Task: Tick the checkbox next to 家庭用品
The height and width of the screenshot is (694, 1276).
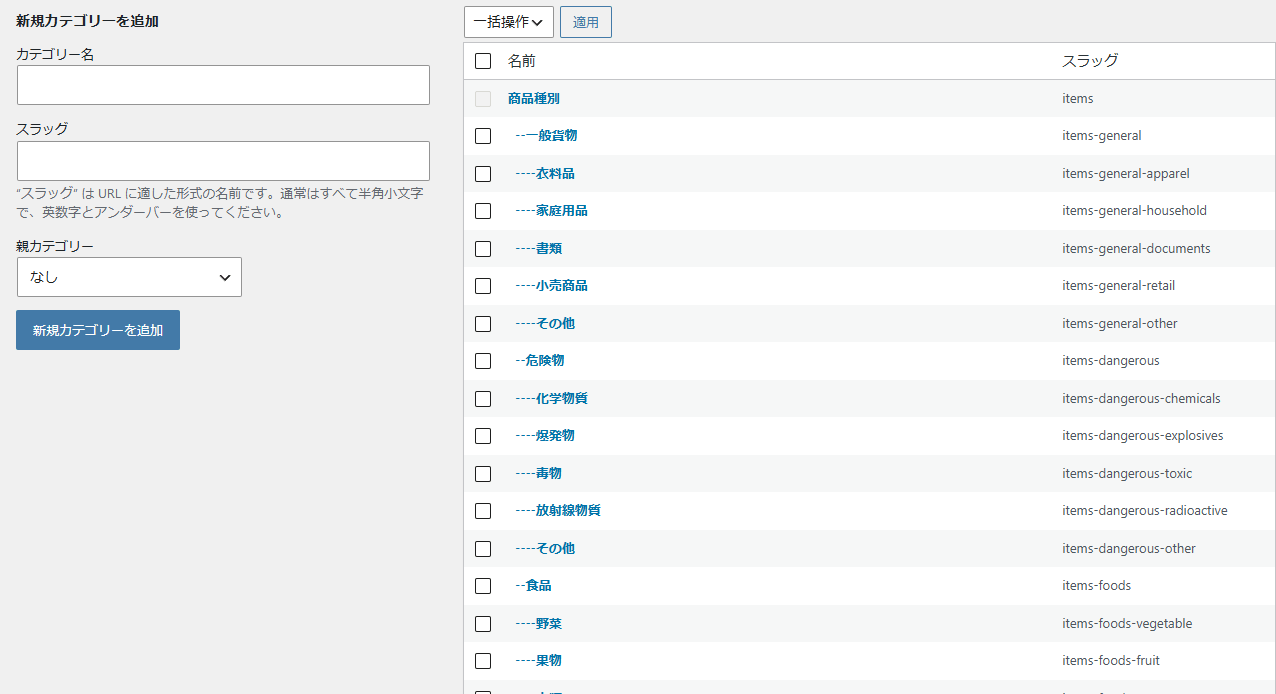Action: point(483,211)
